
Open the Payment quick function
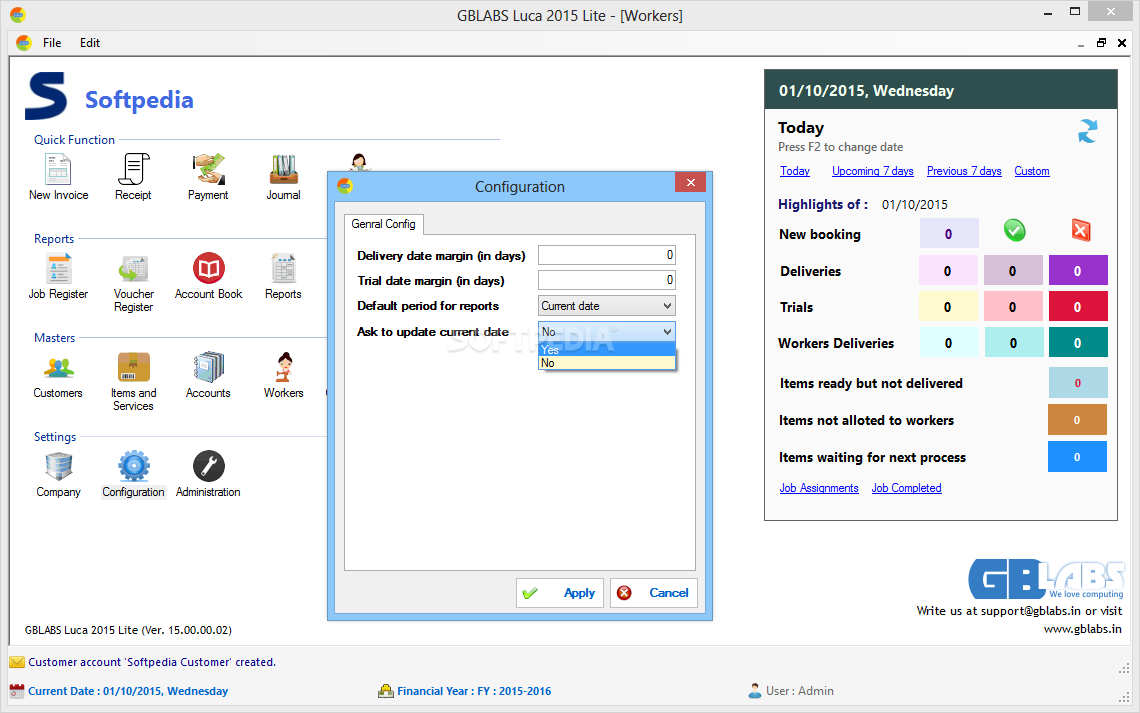pyautogui.click(x=208, y=177)
